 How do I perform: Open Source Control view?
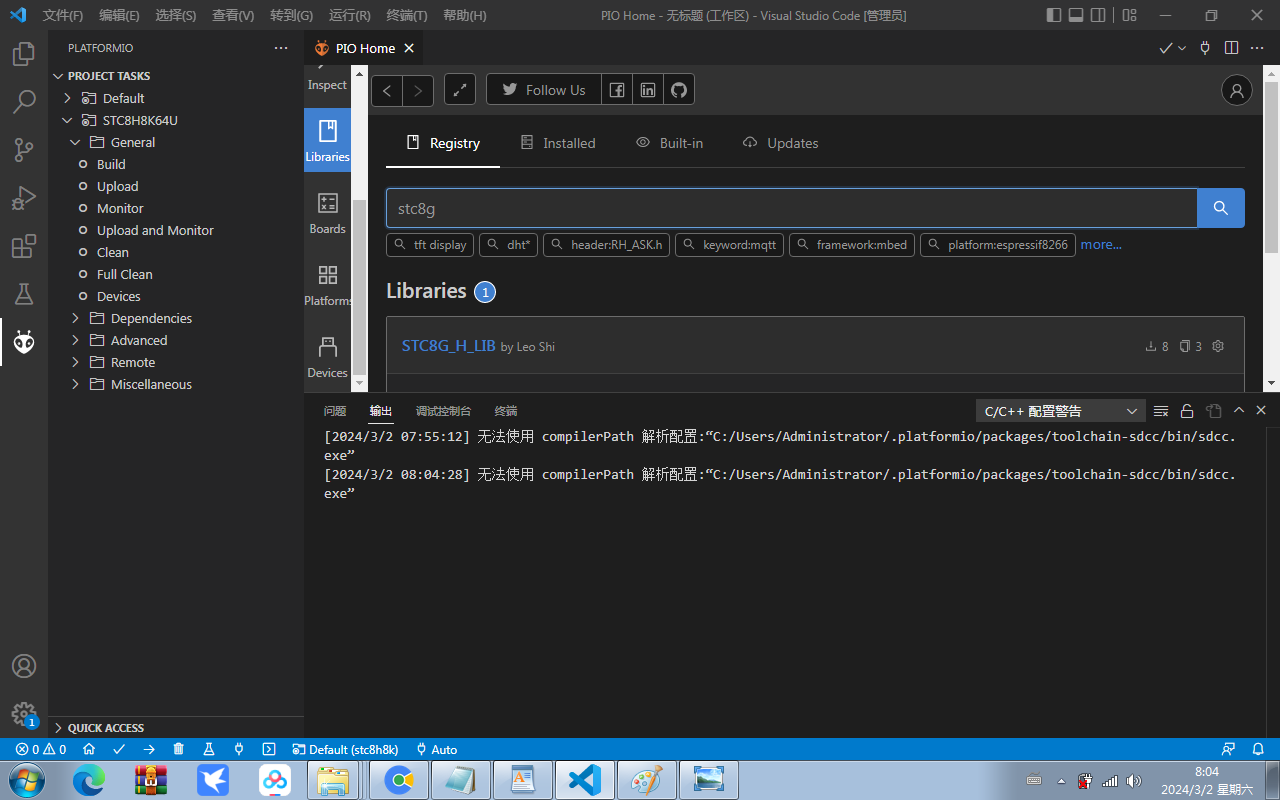click(24, 150)
